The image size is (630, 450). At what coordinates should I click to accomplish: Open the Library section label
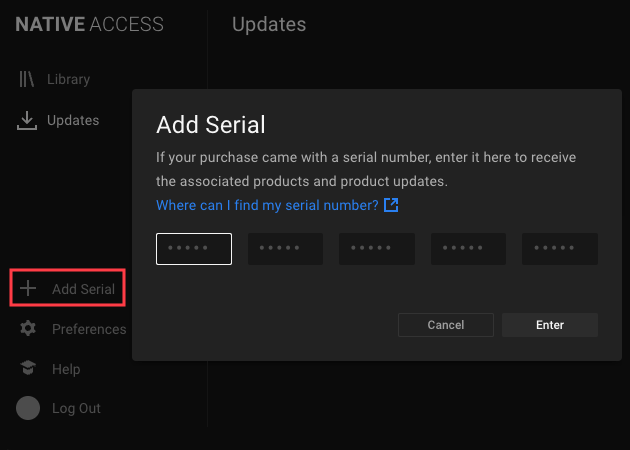click(68, 79)
